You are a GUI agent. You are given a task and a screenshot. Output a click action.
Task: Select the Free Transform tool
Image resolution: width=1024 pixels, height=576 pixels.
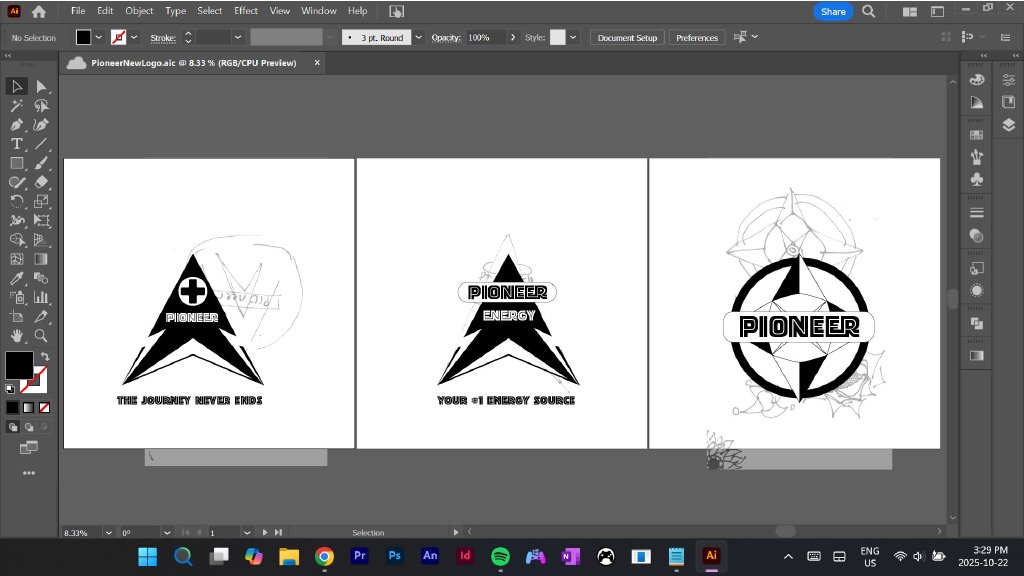pyautogui.click(x=41, y=221)
